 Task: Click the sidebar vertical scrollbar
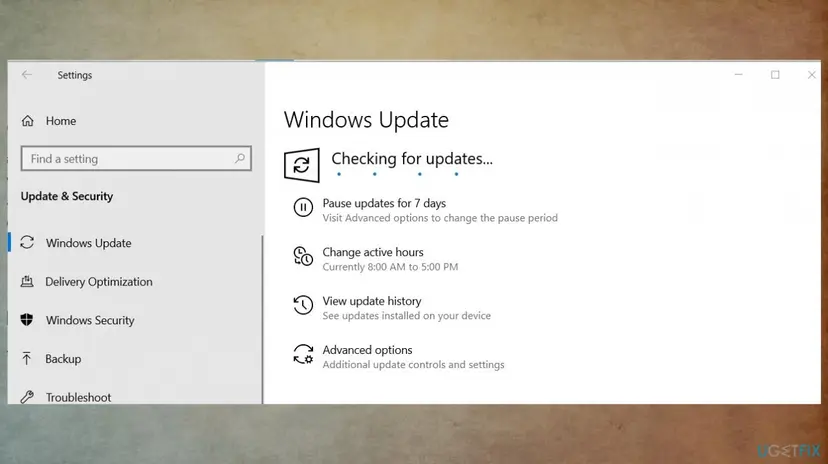click(x=262, y=319)
